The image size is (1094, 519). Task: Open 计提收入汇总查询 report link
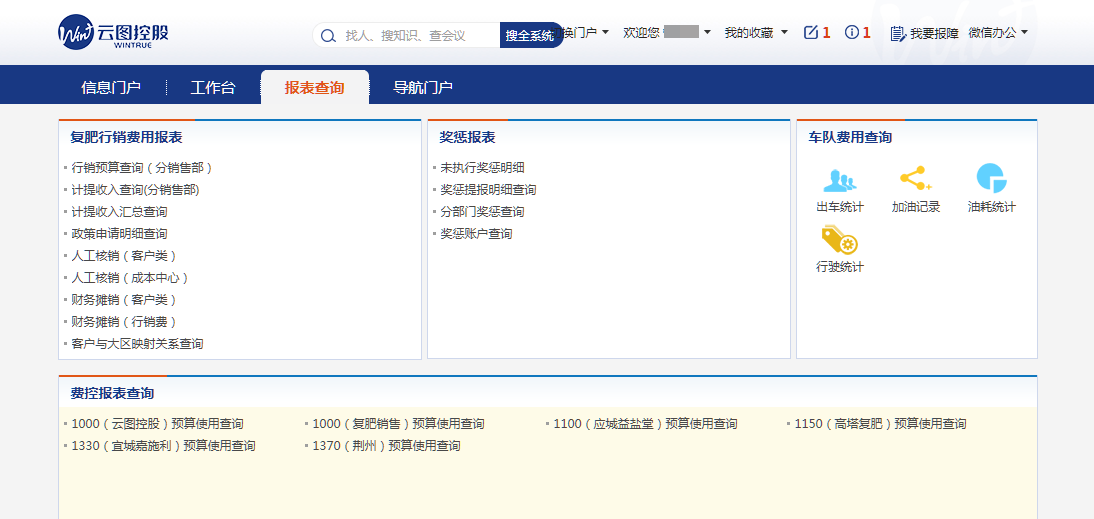click(119, 212)
